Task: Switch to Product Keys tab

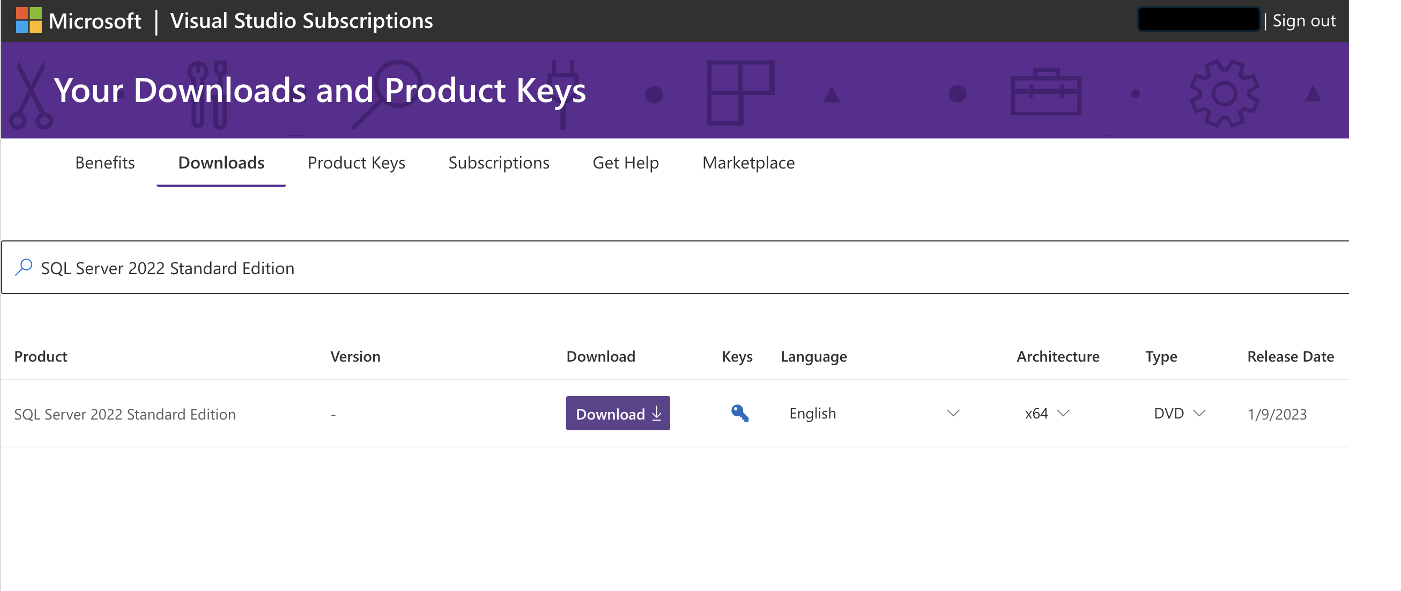Action: click(356, 163)
